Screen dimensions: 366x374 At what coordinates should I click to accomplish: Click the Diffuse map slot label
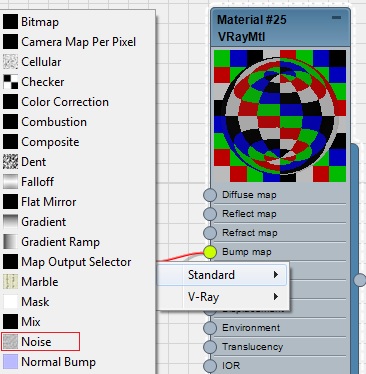[x=249, y=195]
